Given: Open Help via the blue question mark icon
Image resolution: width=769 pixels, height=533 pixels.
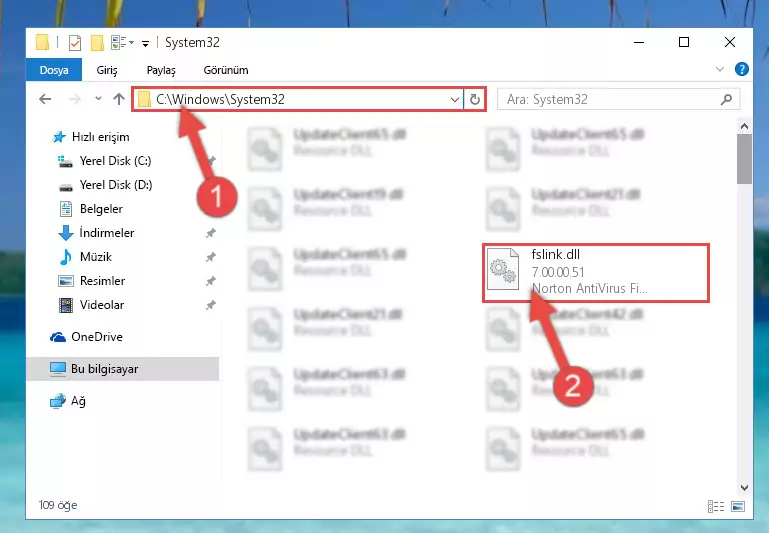Looking at the screenshot, I should (x=742, y=69).
